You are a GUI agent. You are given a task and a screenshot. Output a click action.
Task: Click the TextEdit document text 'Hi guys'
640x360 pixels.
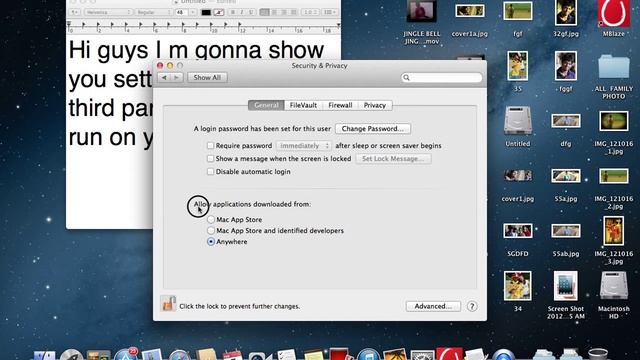(108, 50)
